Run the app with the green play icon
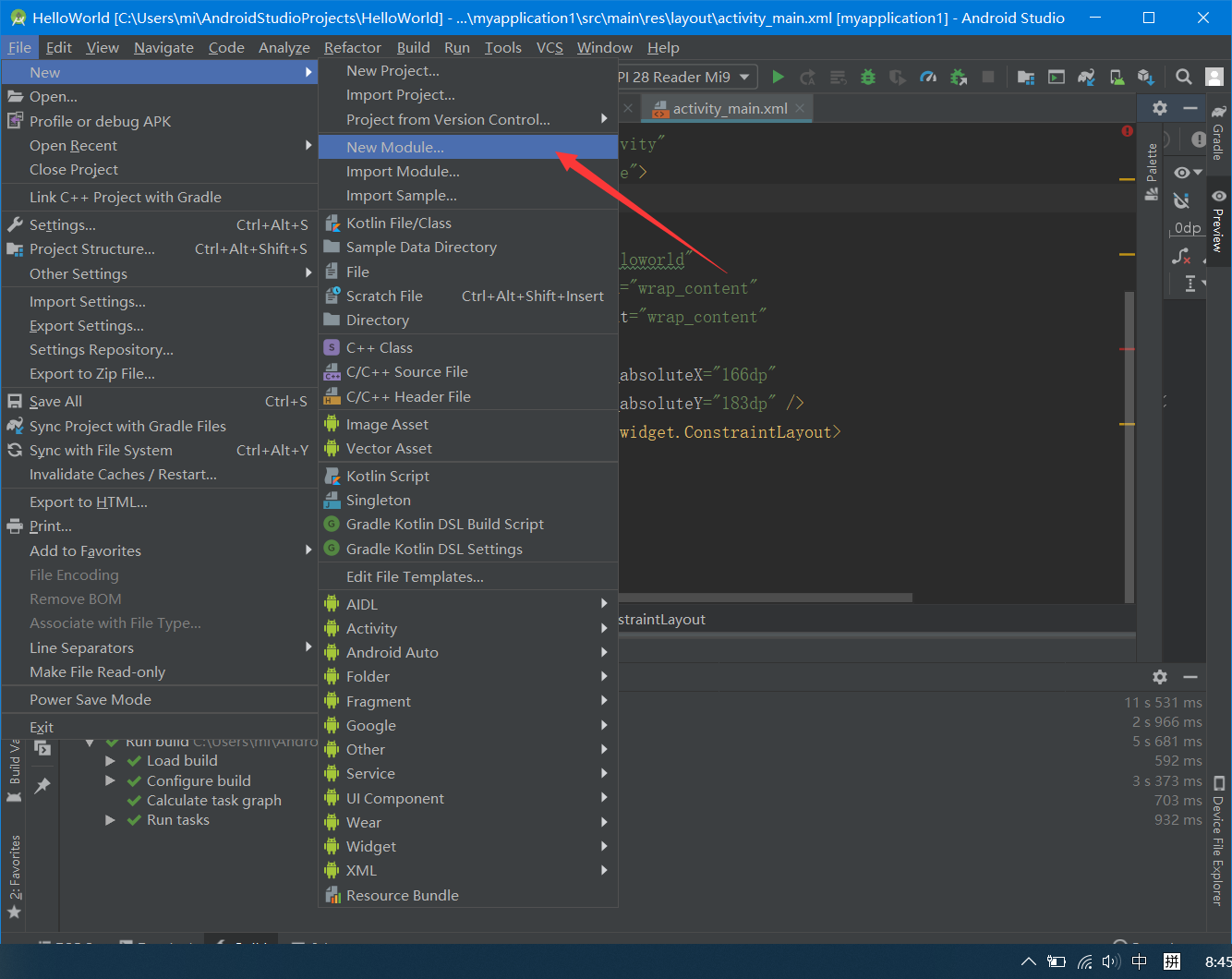Viewport: 1232px width, 979px height. point(778,77)
